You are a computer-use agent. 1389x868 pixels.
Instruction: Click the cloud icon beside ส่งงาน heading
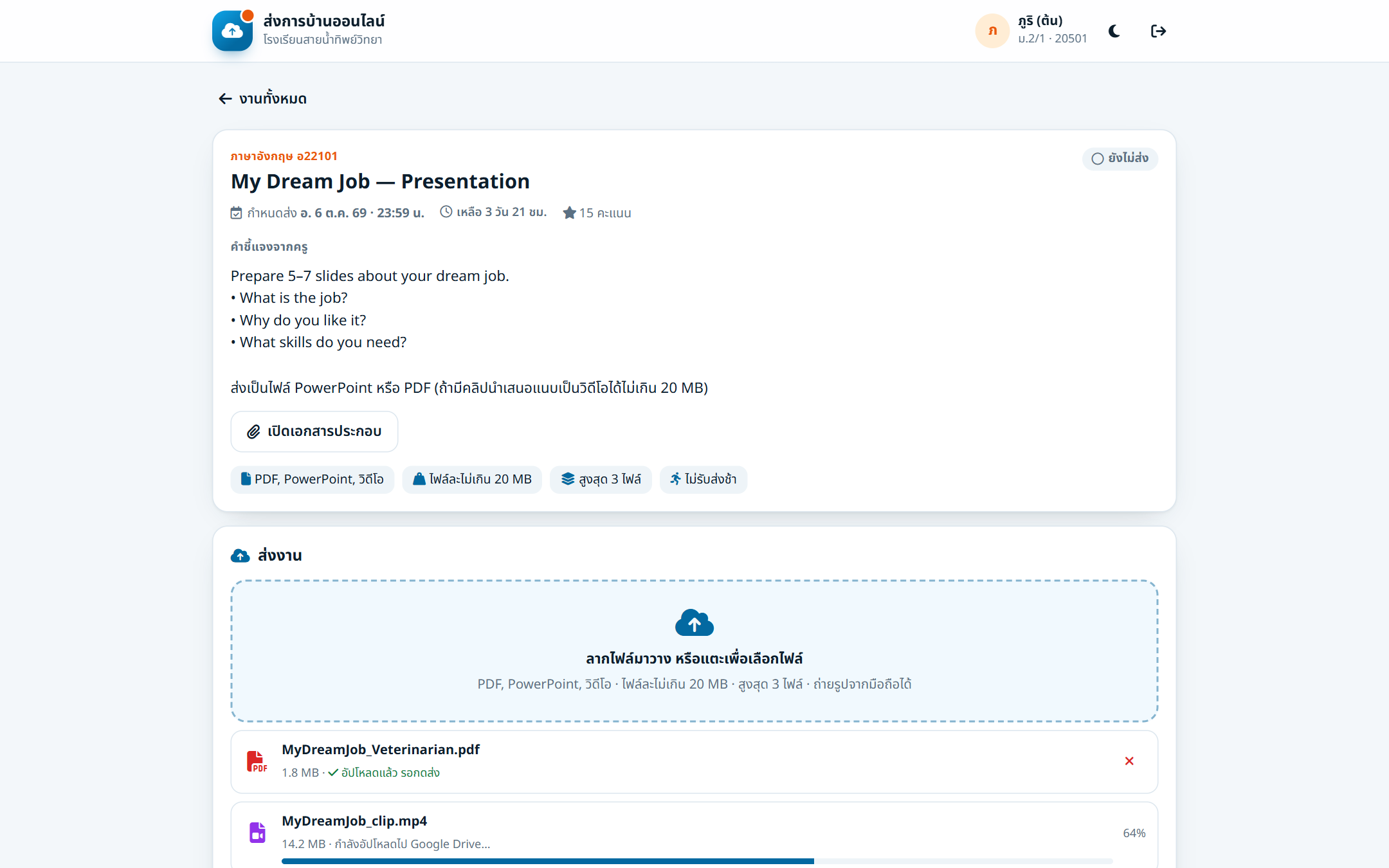(x=240, y=556)
